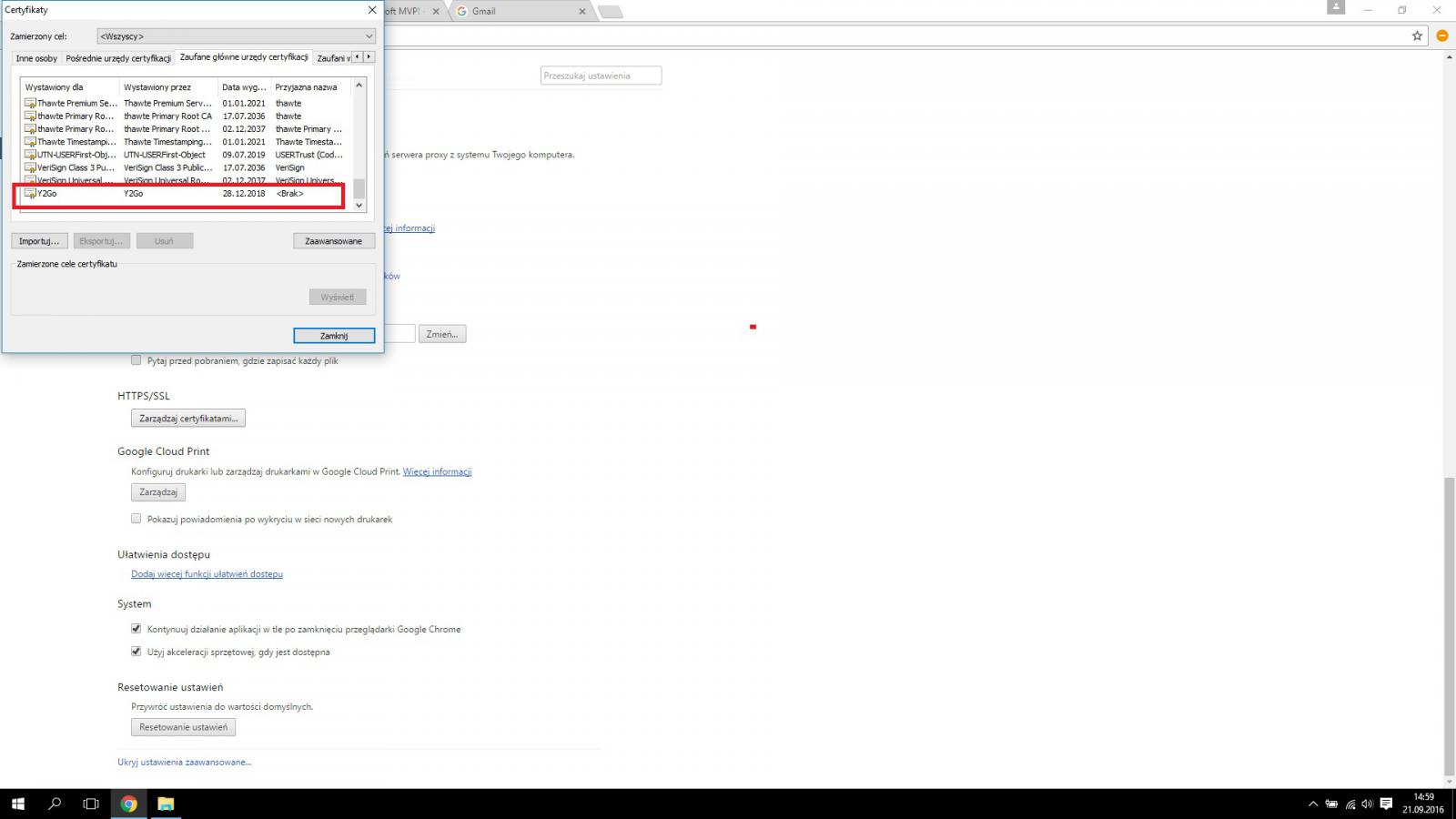Open the Action Center notifications icon
The height and width of the screenshot is (819, 1456).
(1386, 804)
